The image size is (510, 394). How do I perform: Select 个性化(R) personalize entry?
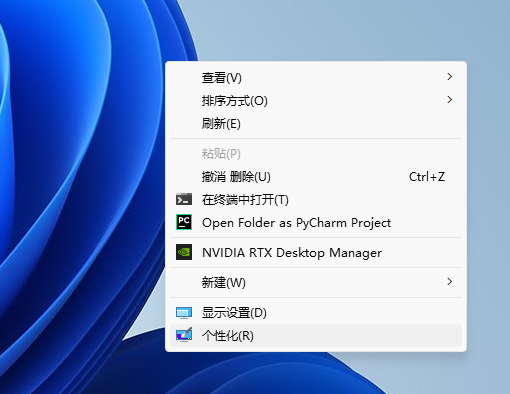[316, 335]
